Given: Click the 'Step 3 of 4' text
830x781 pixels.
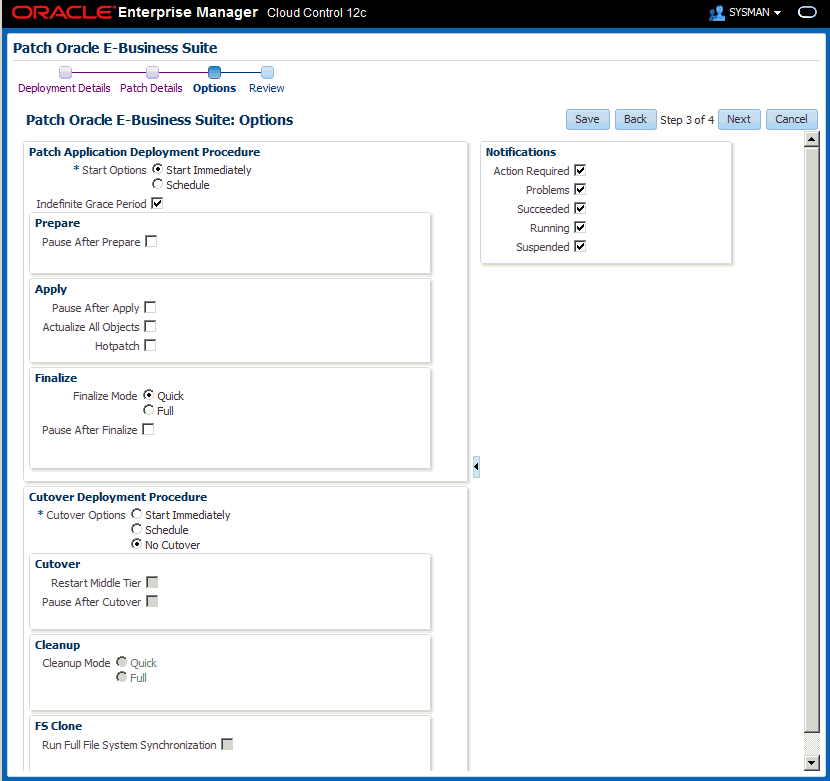Looking at the screenshot, I should pos(687,120).
